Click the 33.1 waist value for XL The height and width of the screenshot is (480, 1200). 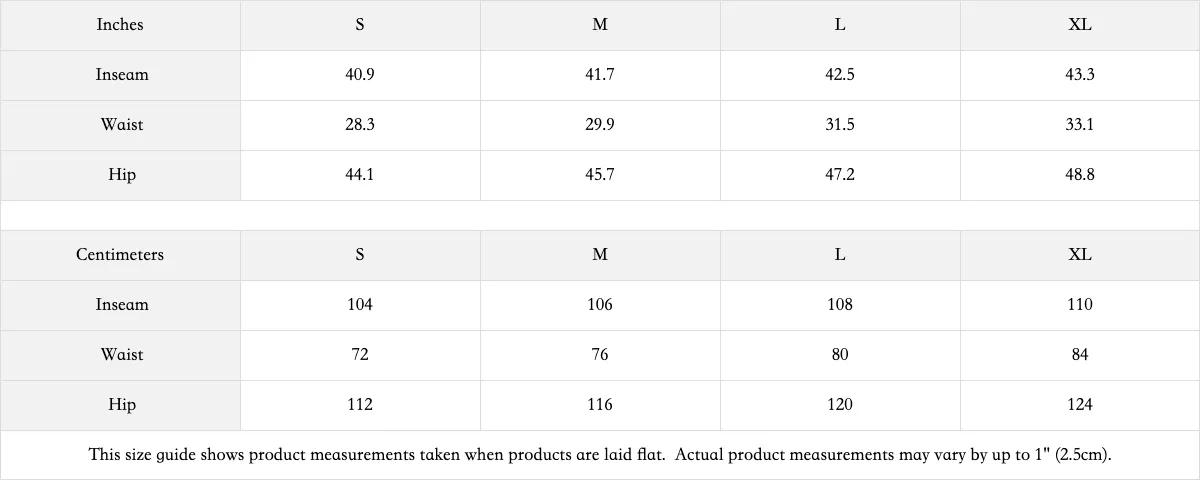pyautogui.click(x=1080, y=125)
